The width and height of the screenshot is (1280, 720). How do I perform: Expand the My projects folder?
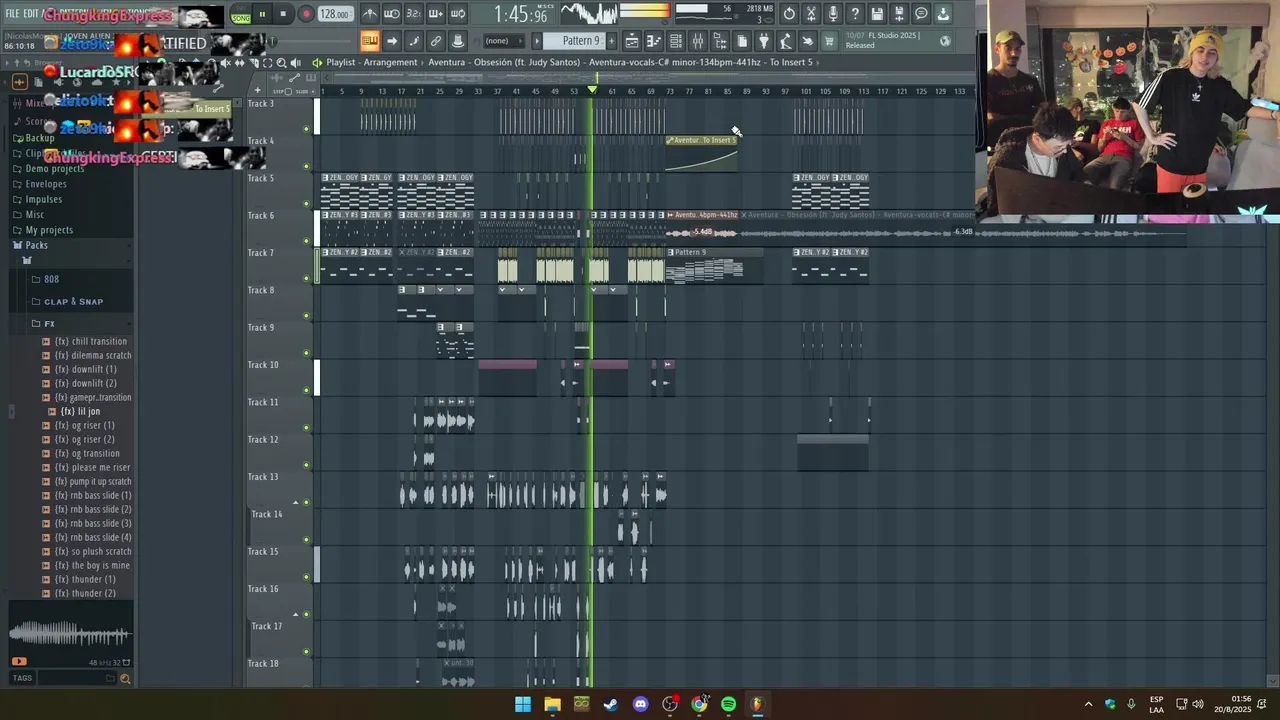pyautogui.click(x=49, y=230)
